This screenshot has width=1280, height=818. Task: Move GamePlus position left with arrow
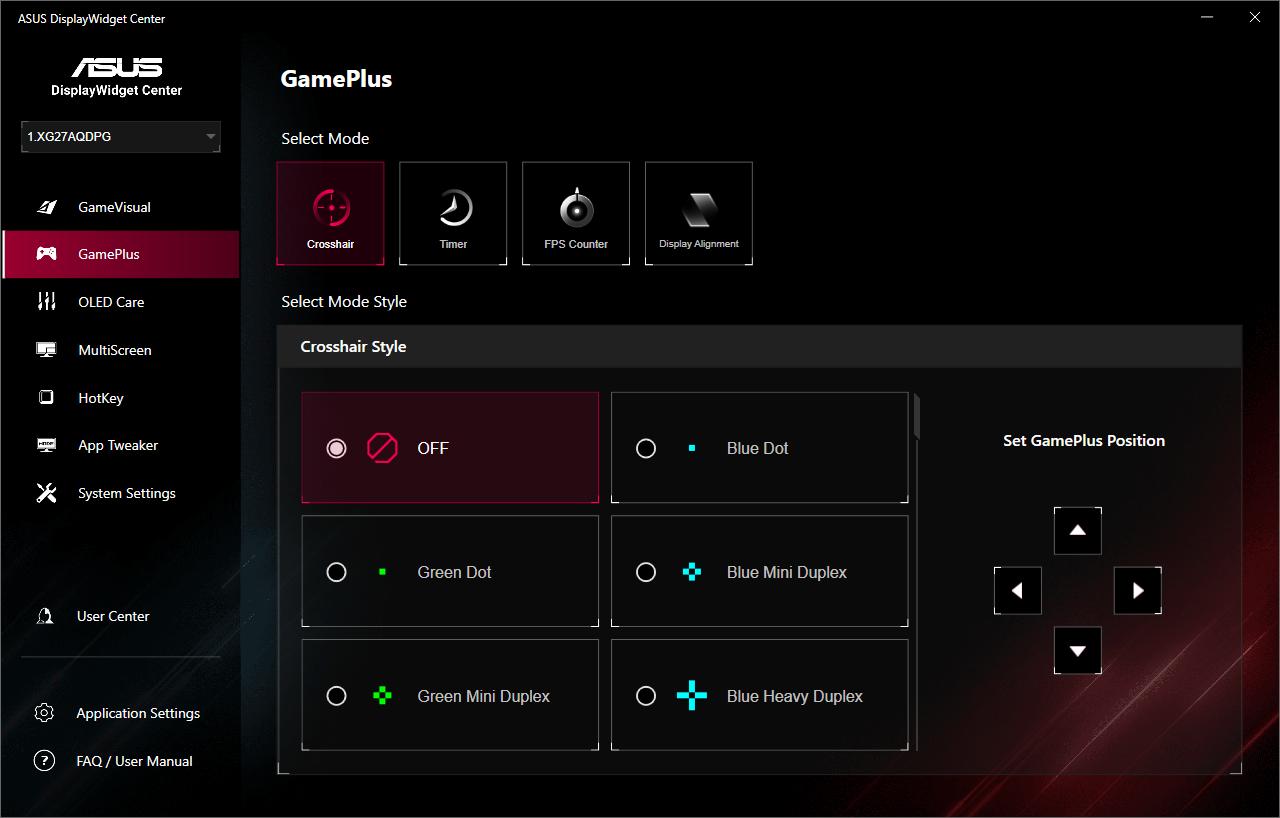[x=1018, y=591]
